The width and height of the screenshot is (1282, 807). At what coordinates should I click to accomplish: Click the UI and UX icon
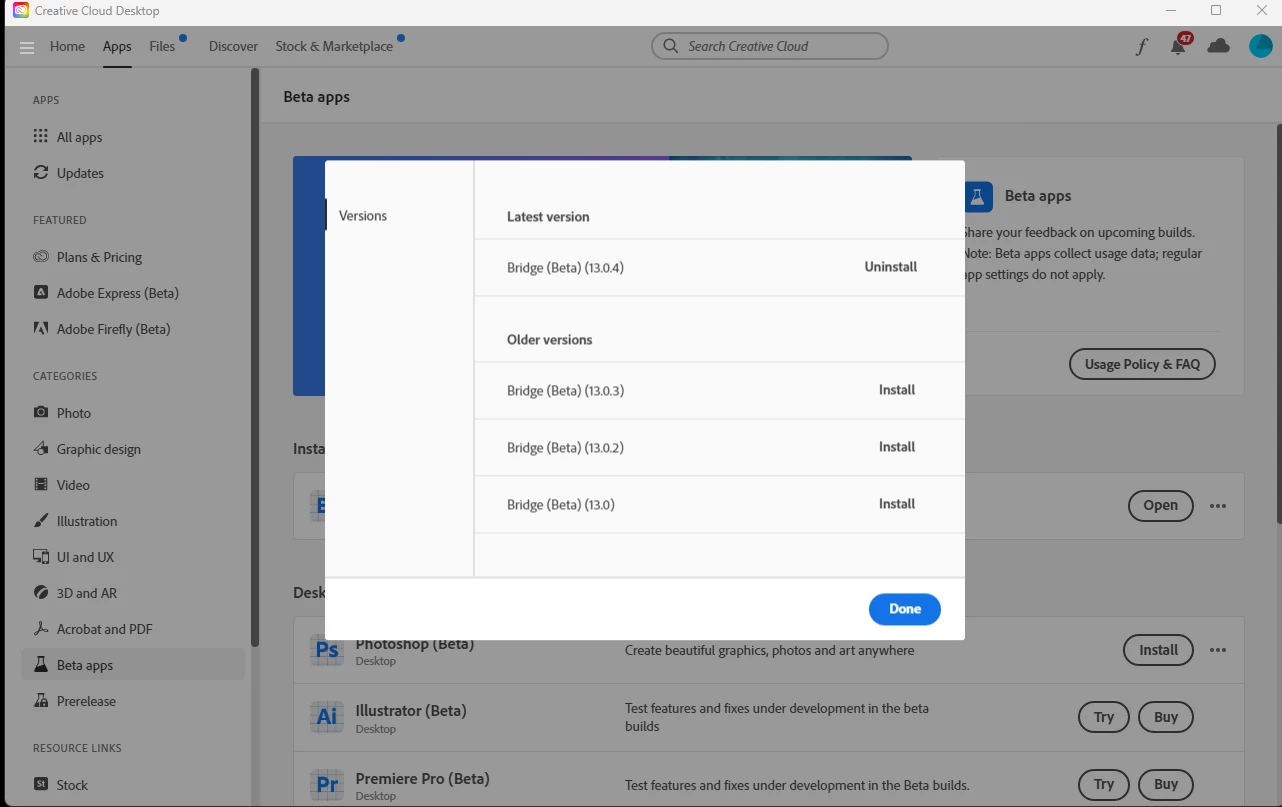[x=41, y=557]
